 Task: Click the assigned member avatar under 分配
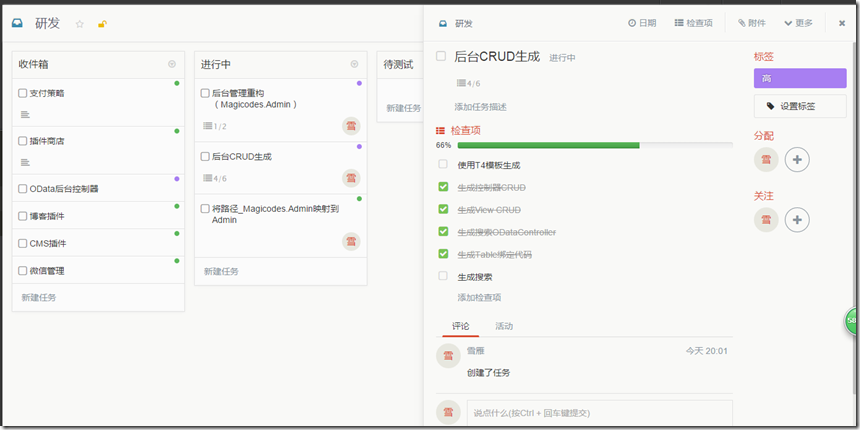[766, 160]
